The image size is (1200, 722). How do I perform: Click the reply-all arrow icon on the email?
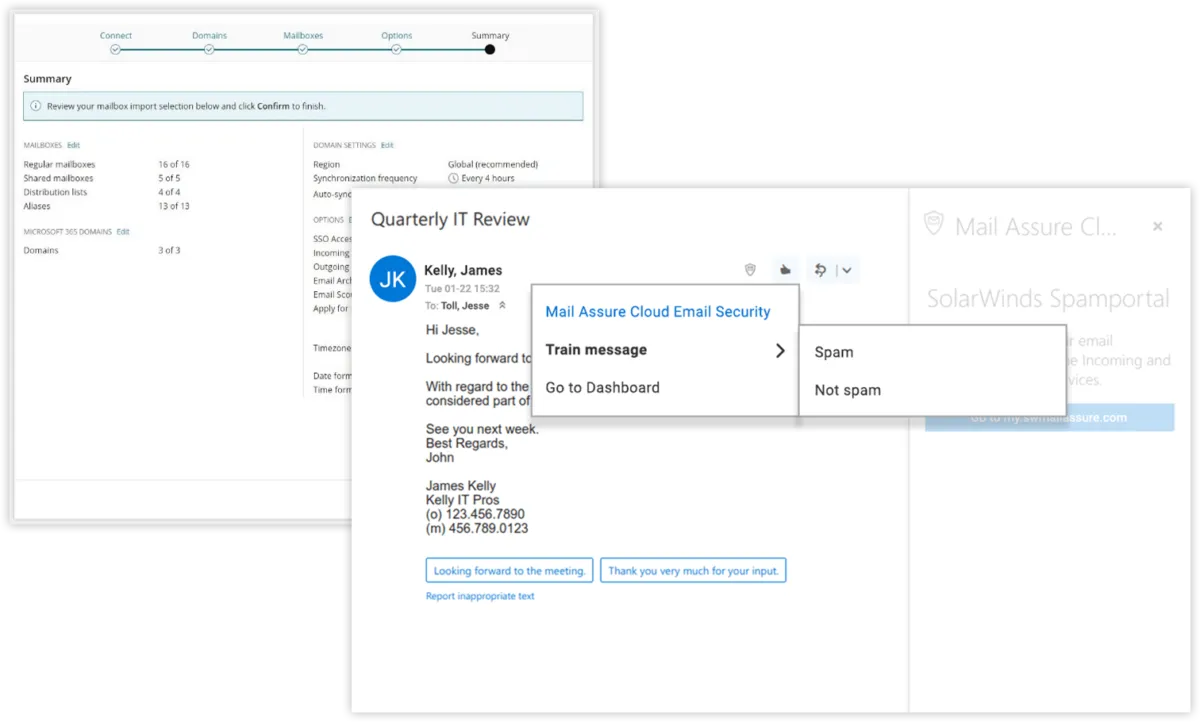[821, 270]
